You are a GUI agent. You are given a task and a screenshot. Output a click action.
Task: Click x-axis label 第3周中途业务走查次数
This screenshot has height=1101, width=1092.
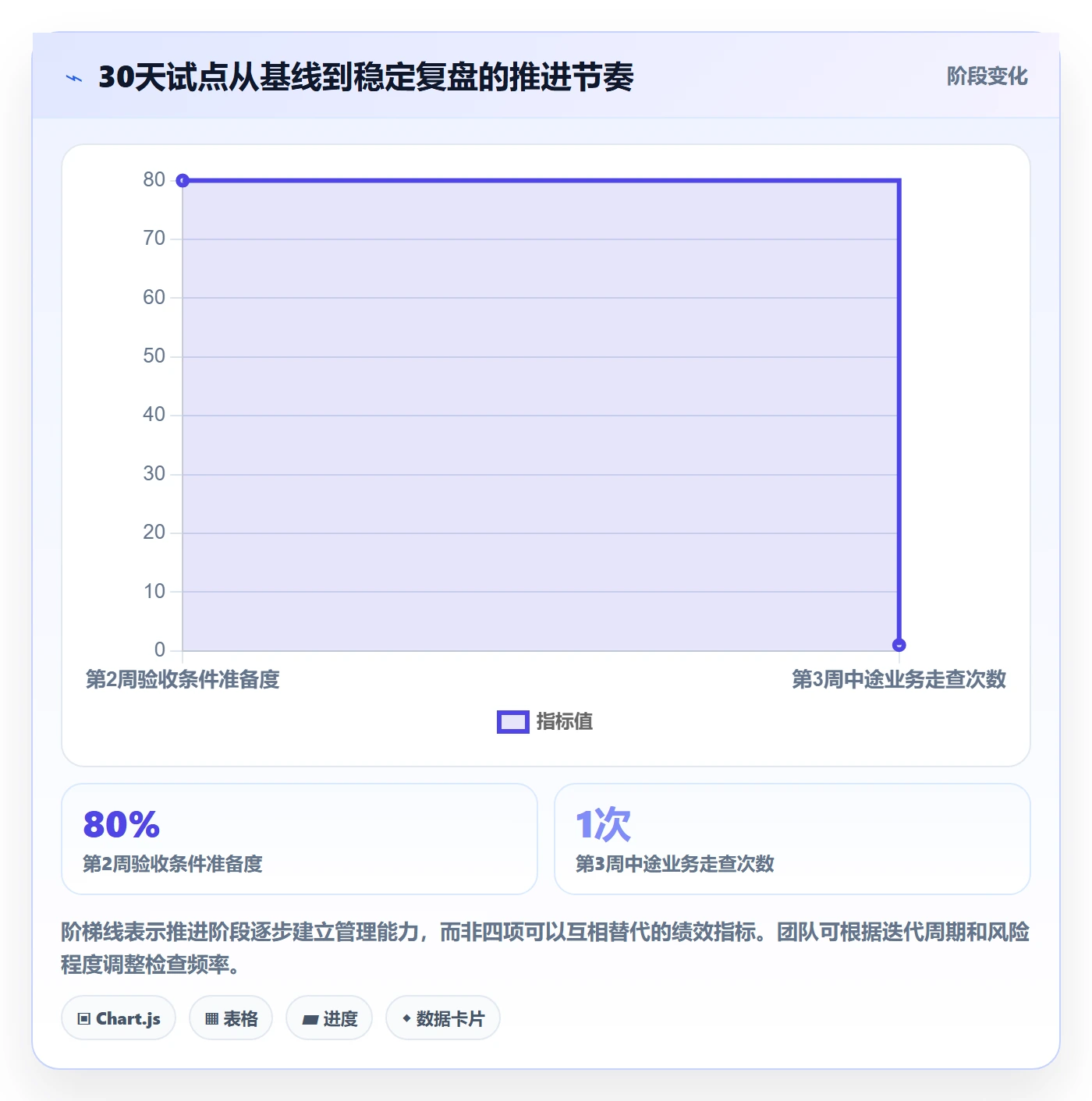pos(899,680)
